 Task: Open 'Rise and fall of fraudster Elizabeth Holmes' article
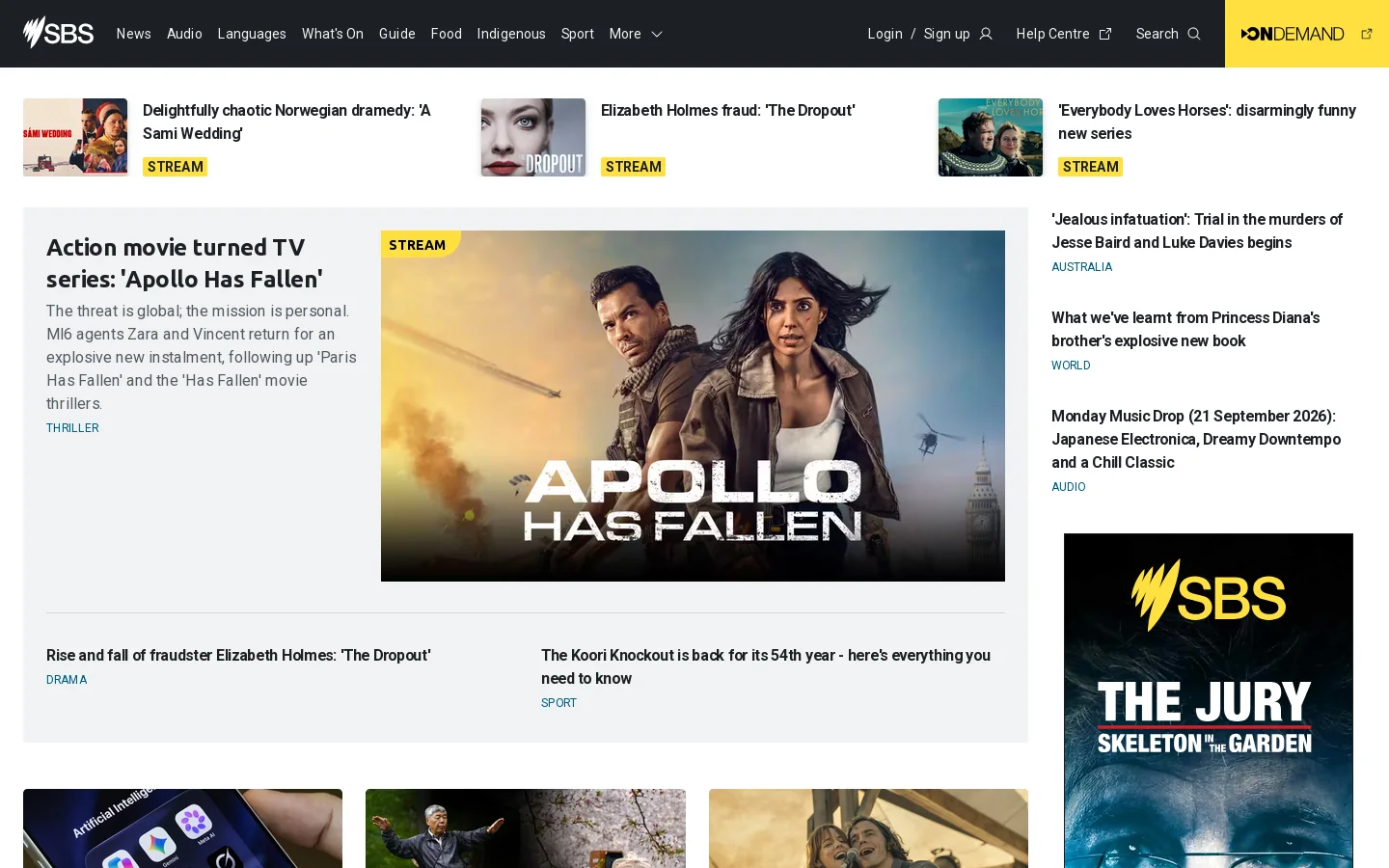[238, 655]
